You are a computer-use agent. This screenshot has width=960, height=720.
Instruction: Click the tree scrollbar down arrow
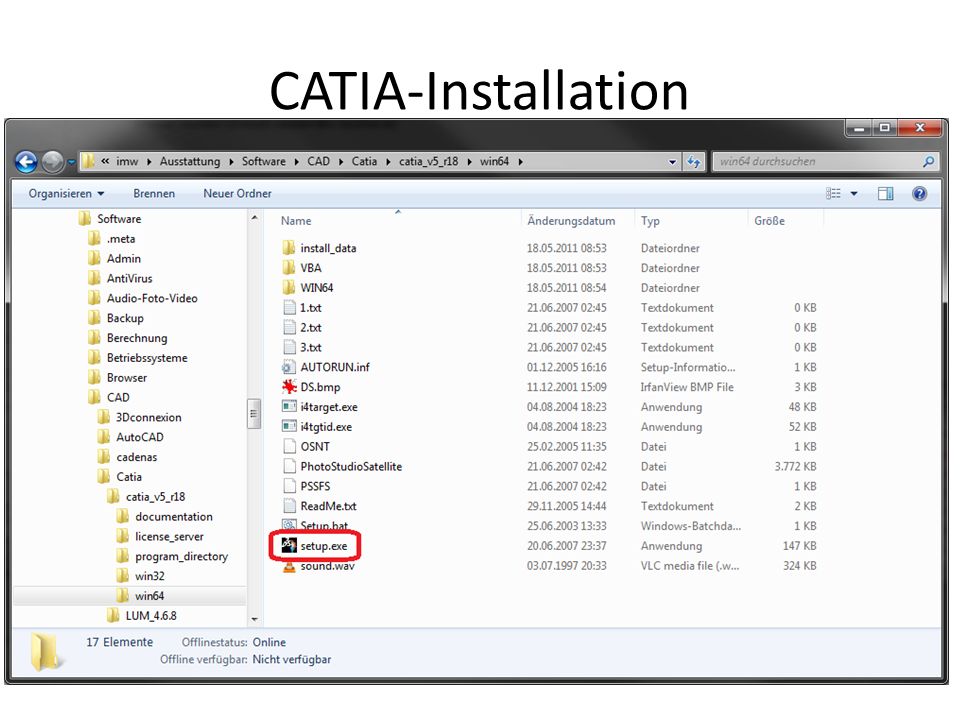[254, 620]
